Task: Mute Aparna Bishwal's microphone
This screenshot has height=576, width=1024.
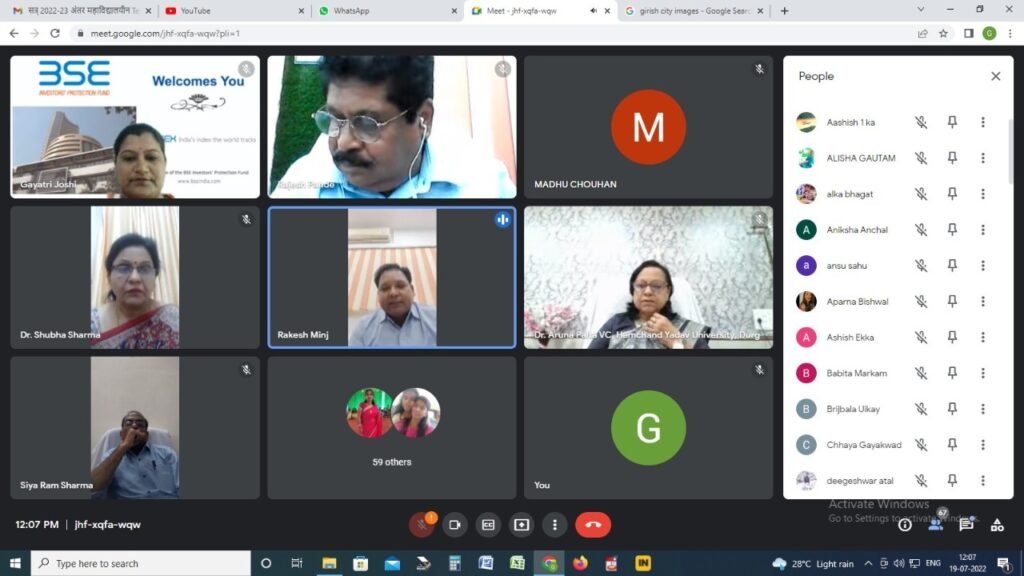Action: (x=921, y=302)
